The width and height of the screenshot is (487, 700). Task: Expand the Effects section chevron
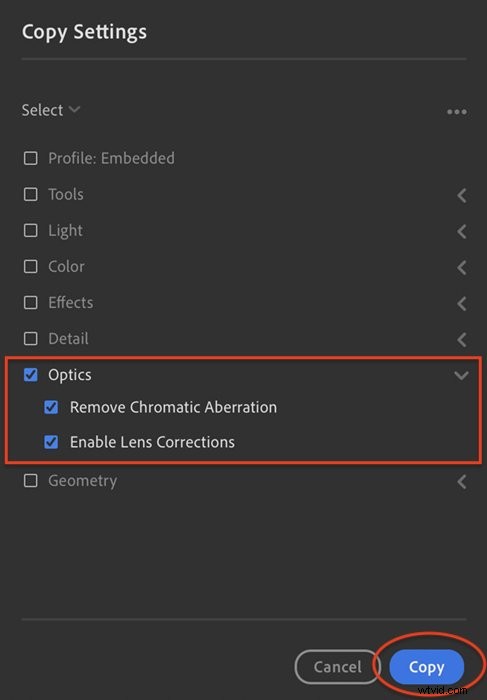pyautogui.click(x=462, y=304)
